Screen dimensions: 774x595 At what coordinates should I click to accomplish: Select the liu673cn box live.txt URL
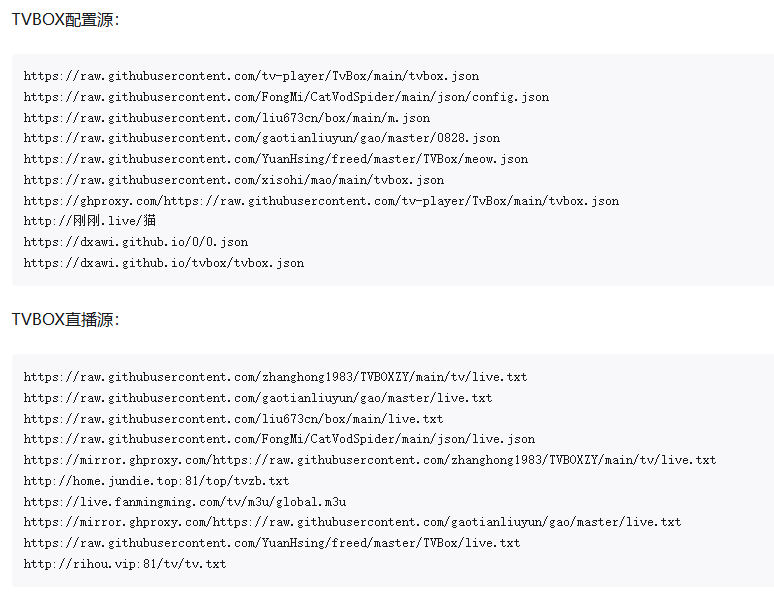point(234,419)
